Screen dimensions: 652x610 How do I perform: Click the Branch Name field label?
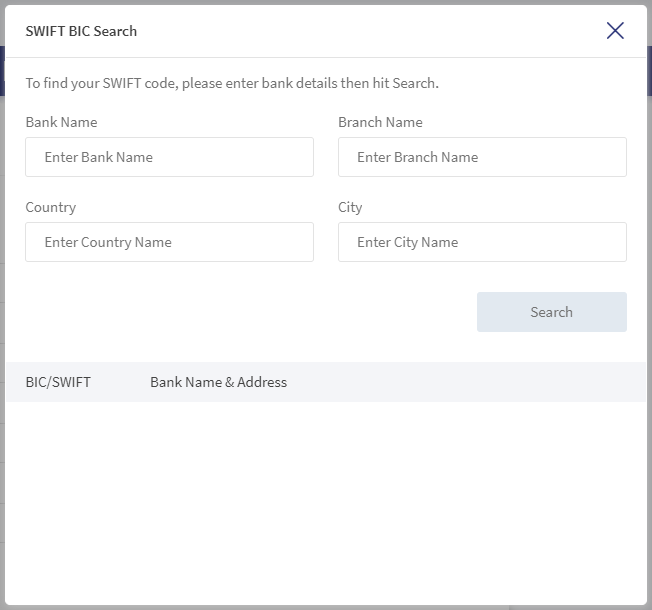pos(380,122)
